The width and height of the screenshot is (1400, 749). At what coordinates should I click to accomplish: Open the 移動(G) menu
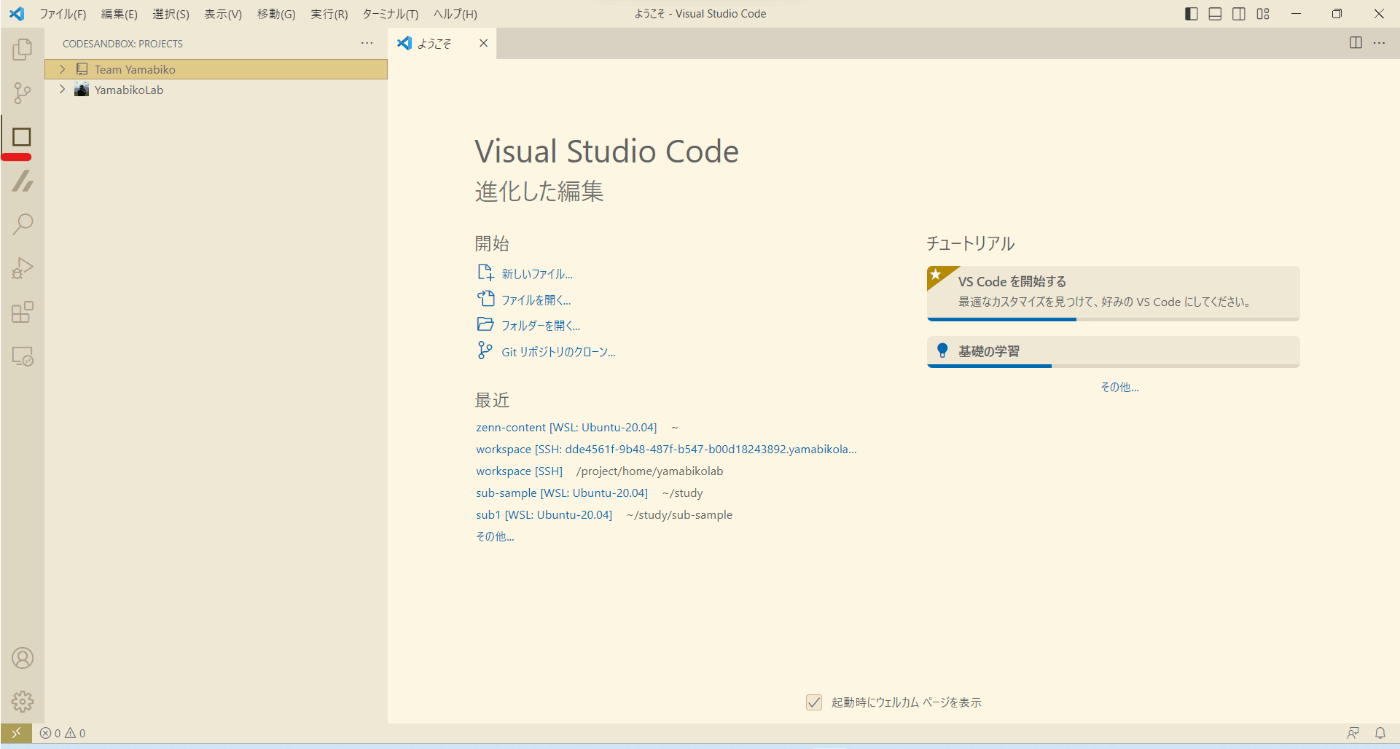pyautogui.click(x=276, y=14)
